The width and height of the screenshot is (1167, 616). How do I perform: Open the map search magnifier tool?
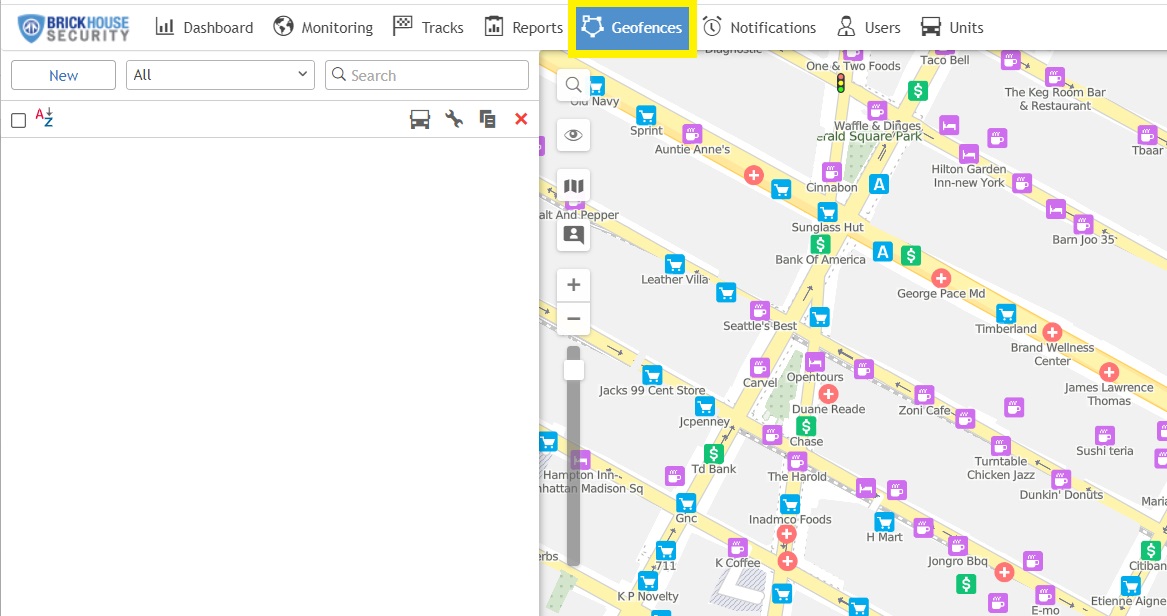click(573, 85)
